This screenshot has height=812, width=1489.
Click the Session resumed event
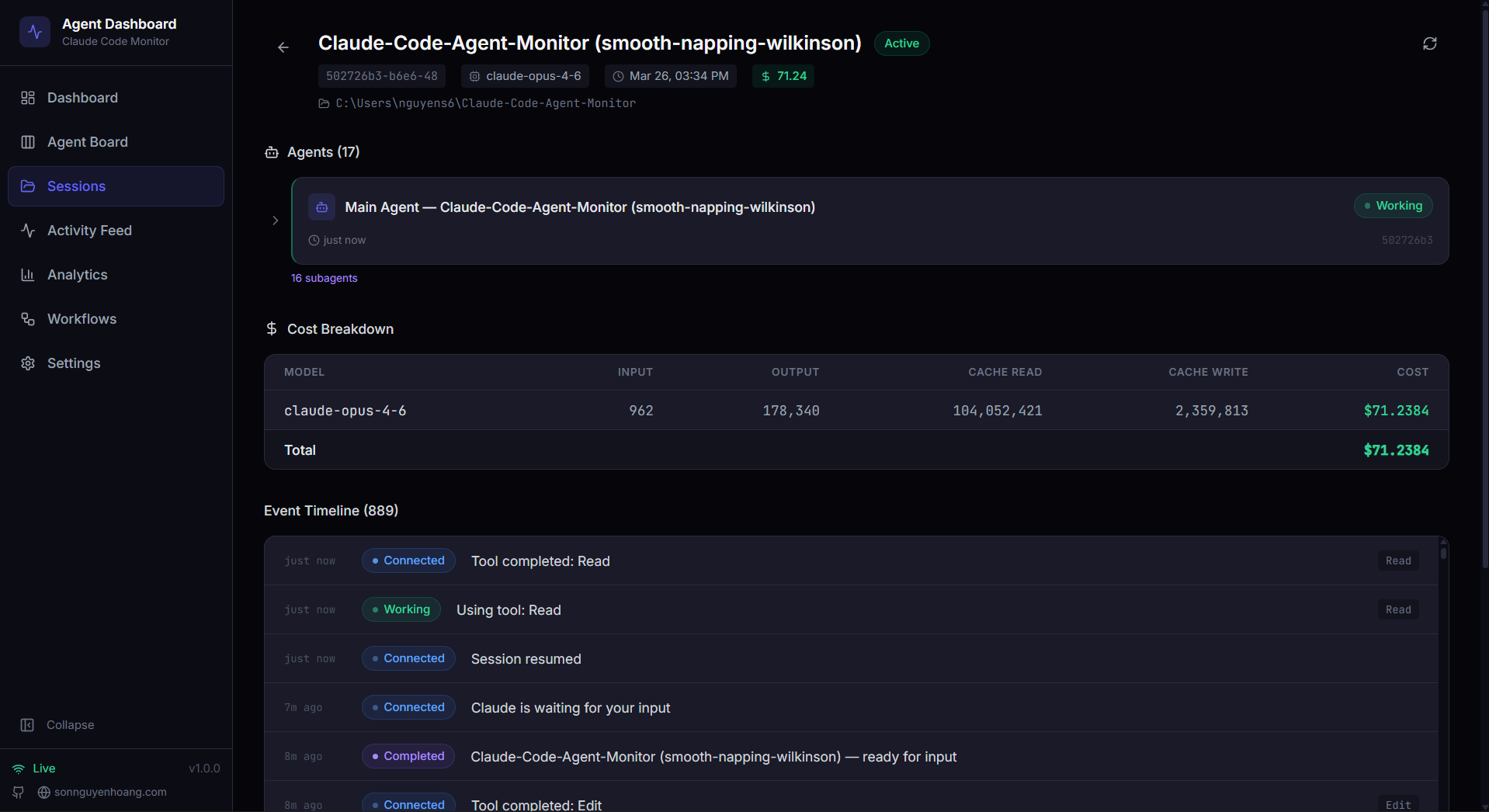pyautogui.click(x=526, y=659)
